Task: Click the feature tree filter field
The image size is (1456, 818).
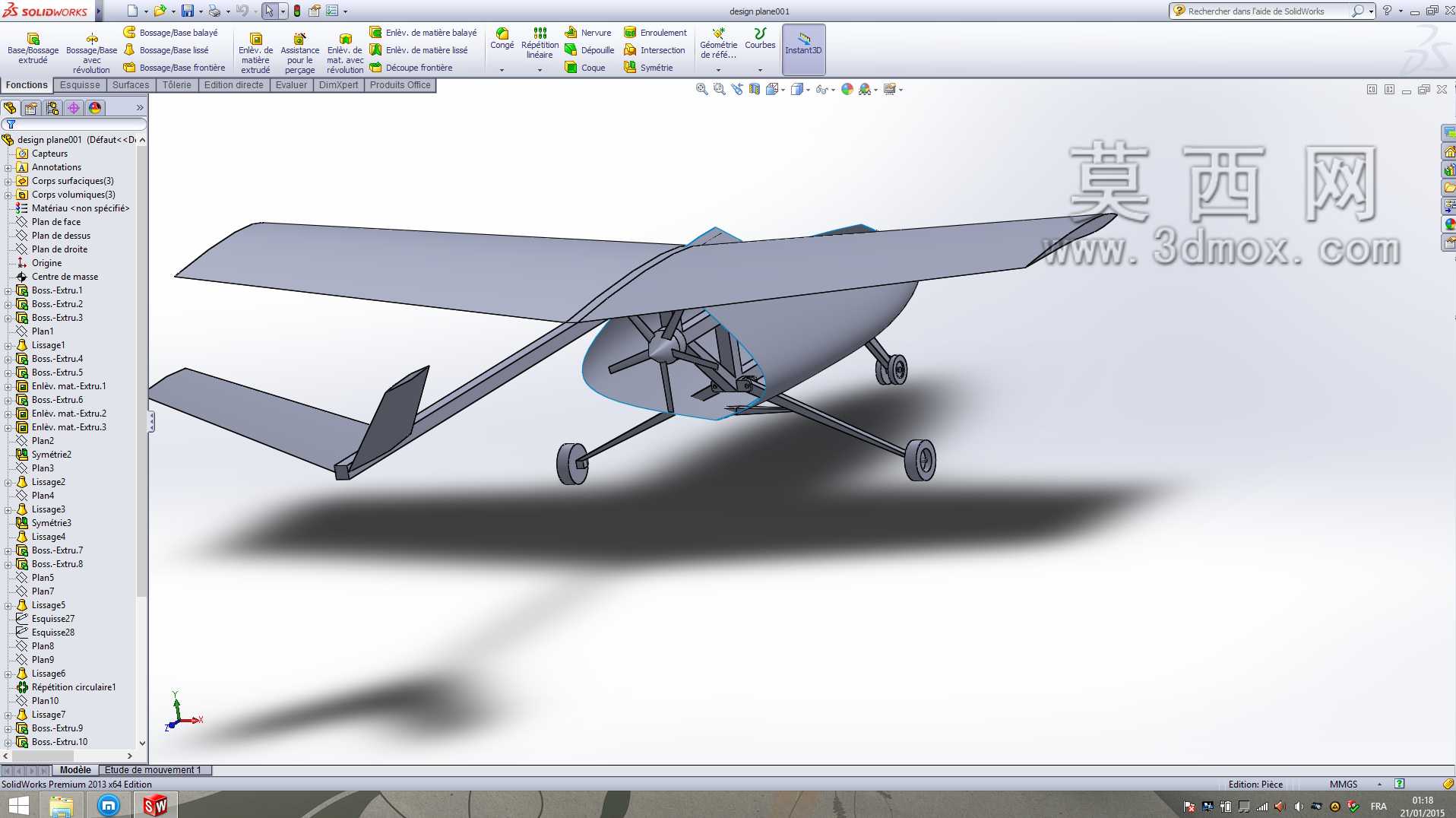Action: (74, 124)
